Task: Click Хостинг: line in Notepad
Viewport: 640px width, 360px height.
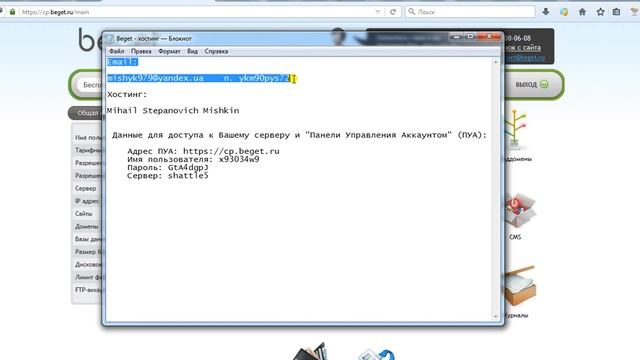Action: (127, 94)
